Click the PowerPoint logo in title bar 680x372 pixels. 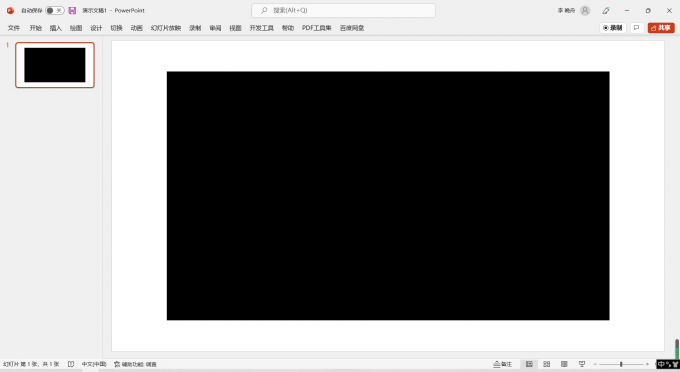(10, 10)
